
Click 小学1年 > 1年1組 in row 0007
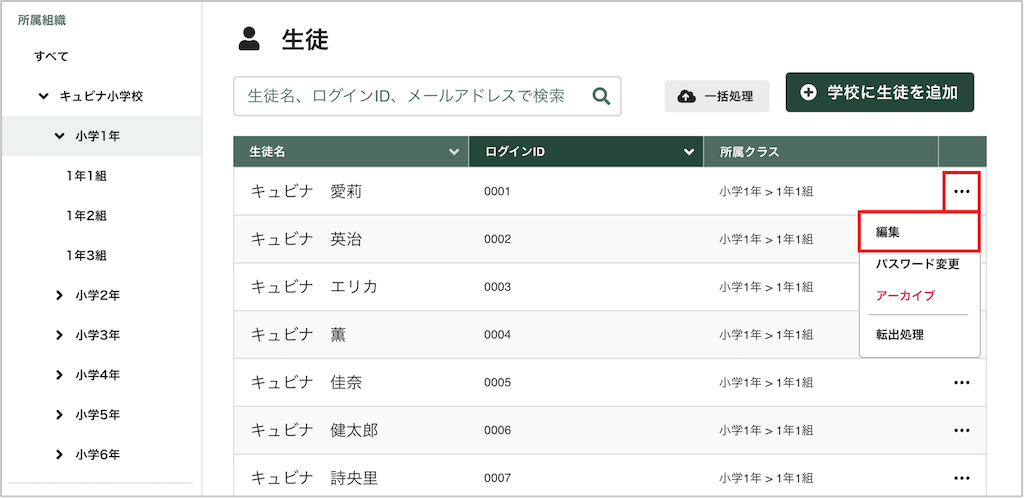[x=766, y=478]
